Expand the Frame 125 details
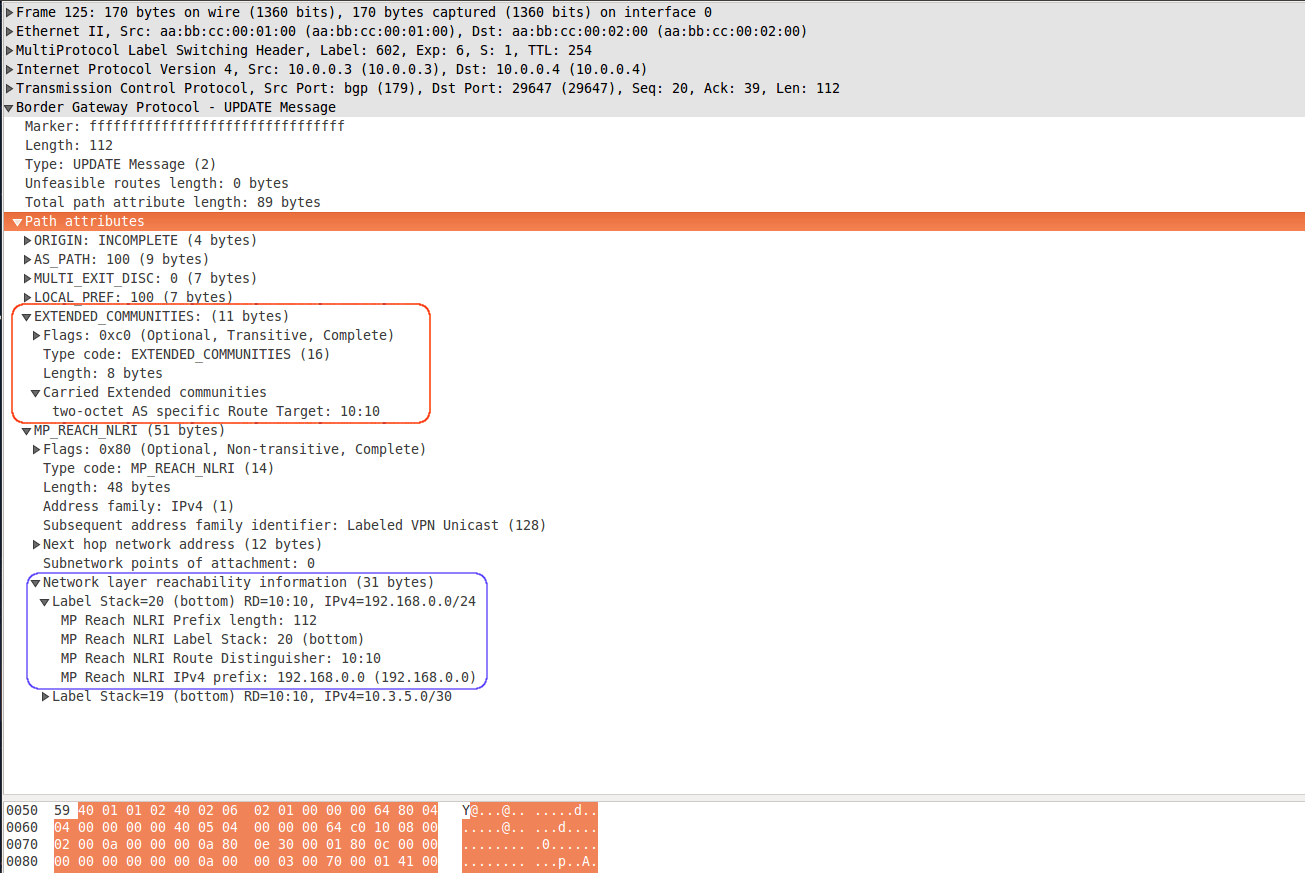1305x873 pixels. click(8, 11)
